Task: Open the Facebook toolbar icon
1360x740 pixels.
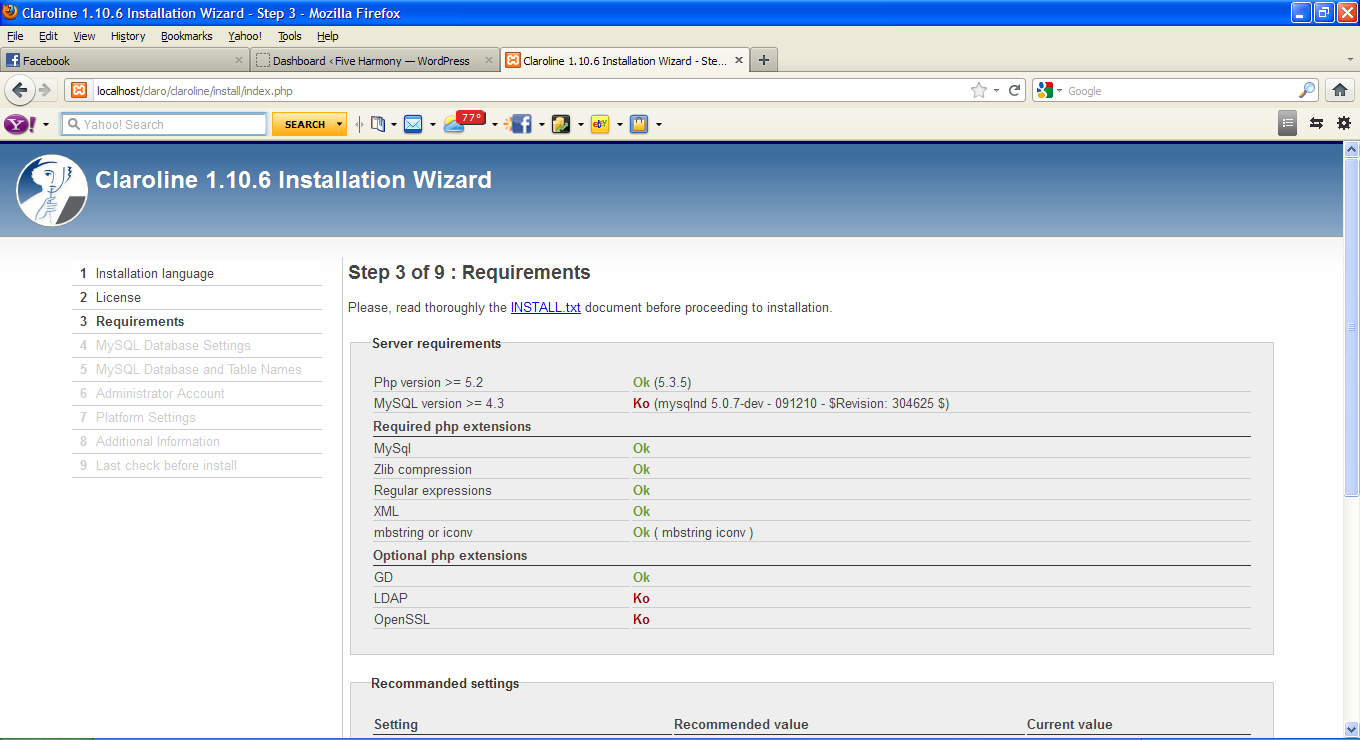Action: [518, 124]
